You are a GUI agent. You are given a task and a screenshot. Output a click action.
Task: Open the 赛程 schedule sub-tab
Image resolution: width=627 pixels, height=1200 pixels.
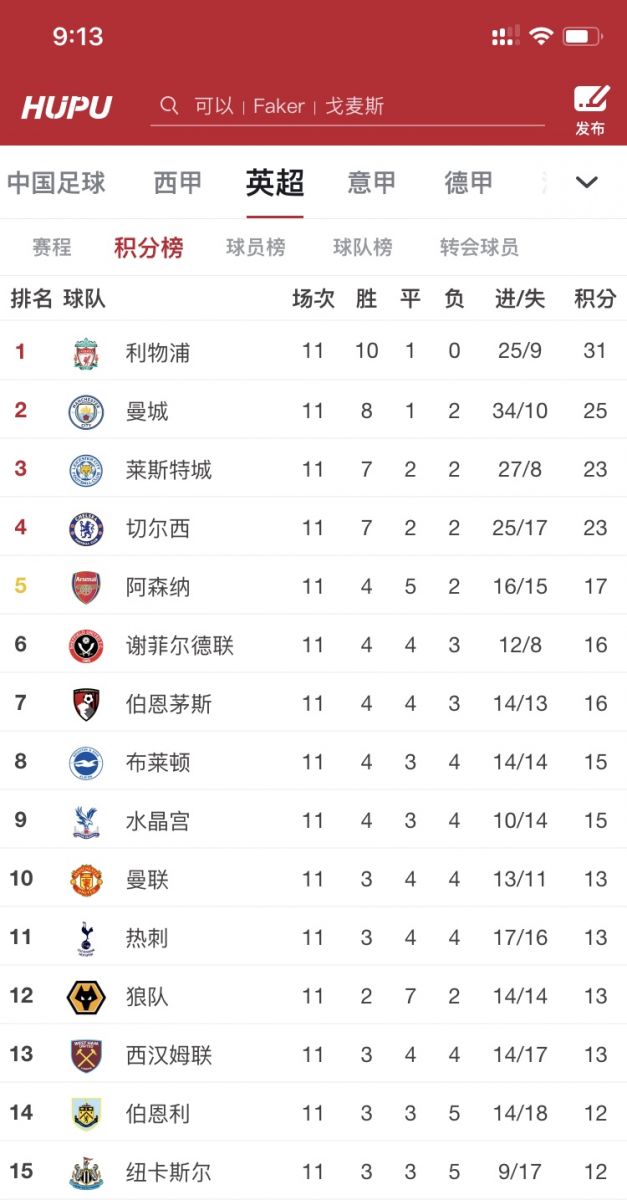tap(51, 247)
